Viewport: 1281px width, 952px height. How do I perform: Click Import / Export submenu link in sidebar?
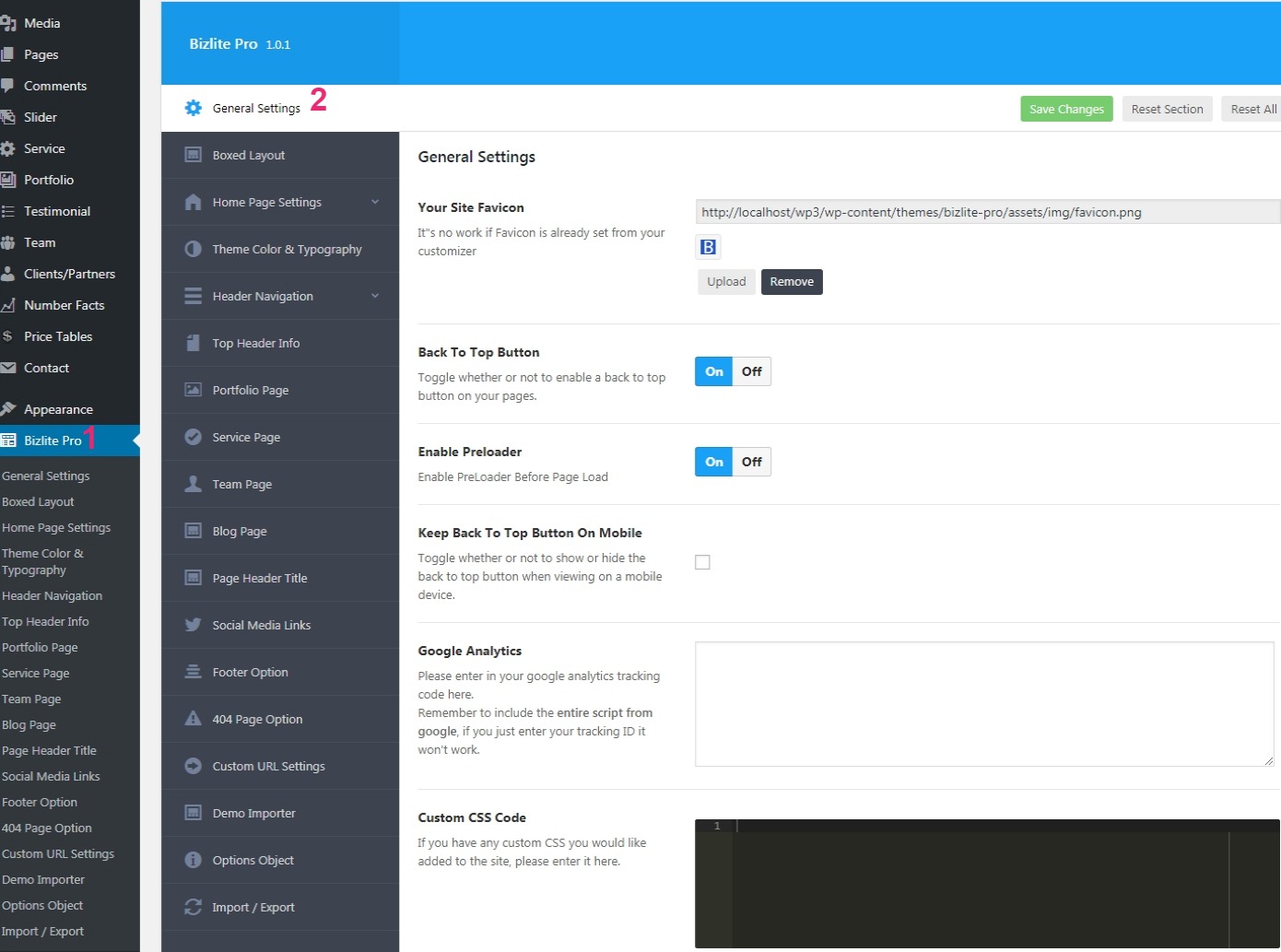point(42,932)
